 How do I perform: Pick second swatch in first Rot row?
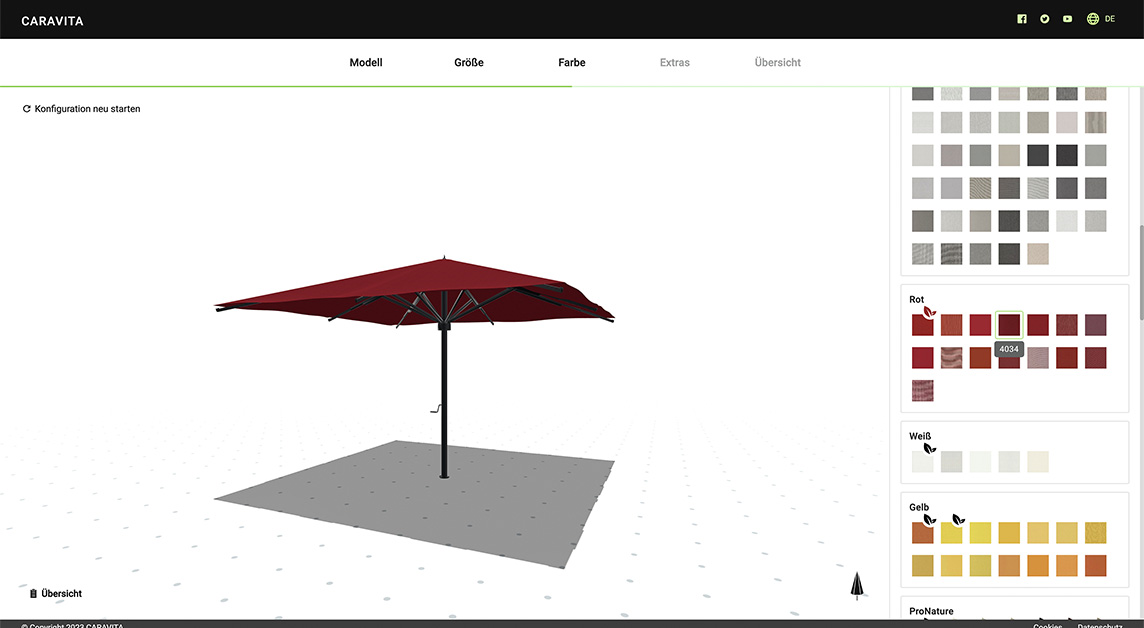[x=951, y=325]
